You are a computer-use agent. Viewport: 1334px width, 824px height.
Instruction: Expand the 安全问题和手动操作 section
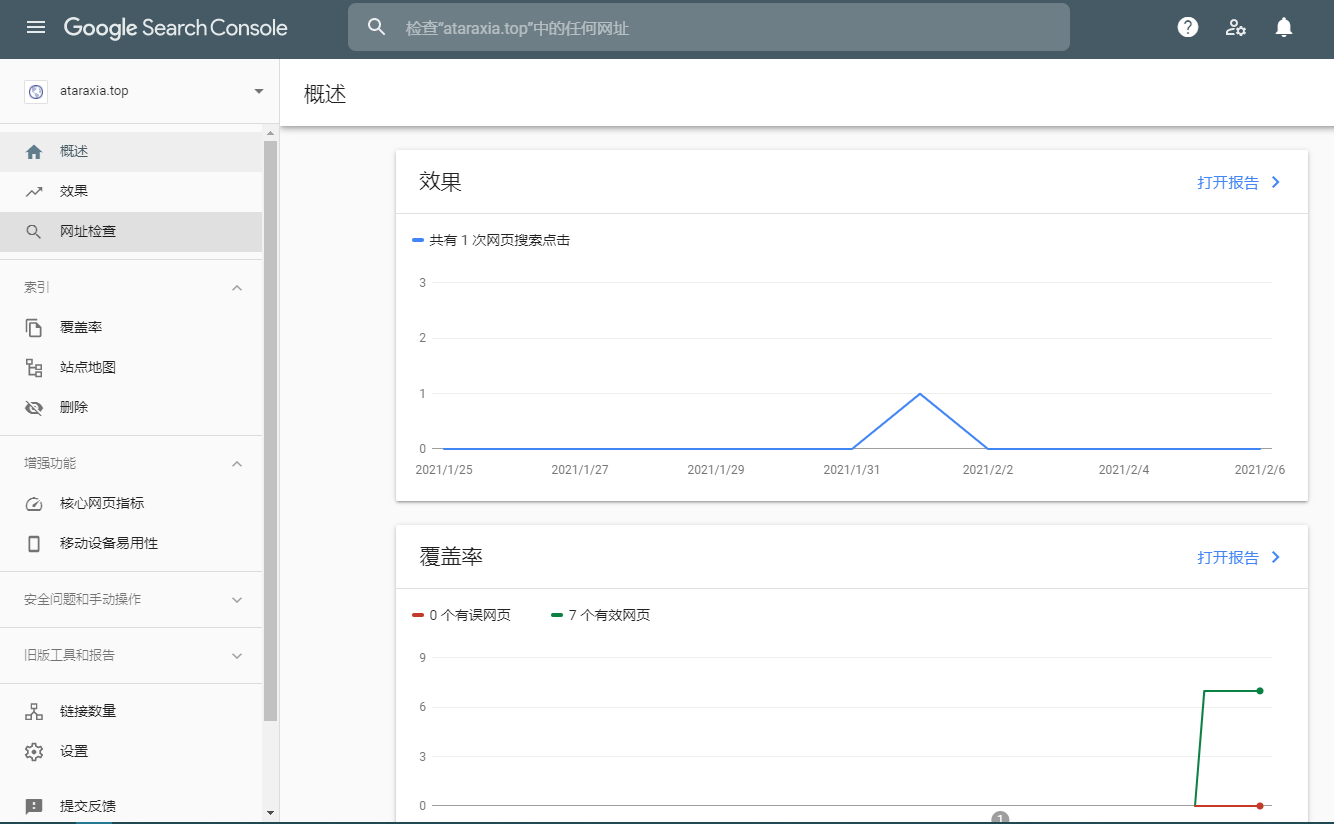click(237, 600)
